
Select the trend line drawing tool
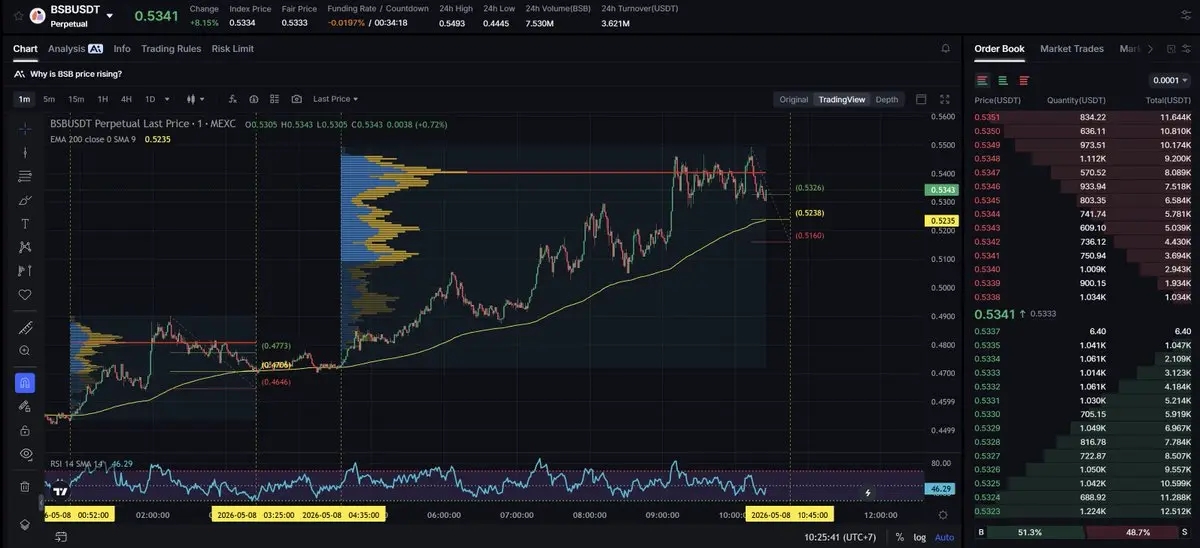coord(25,153)
